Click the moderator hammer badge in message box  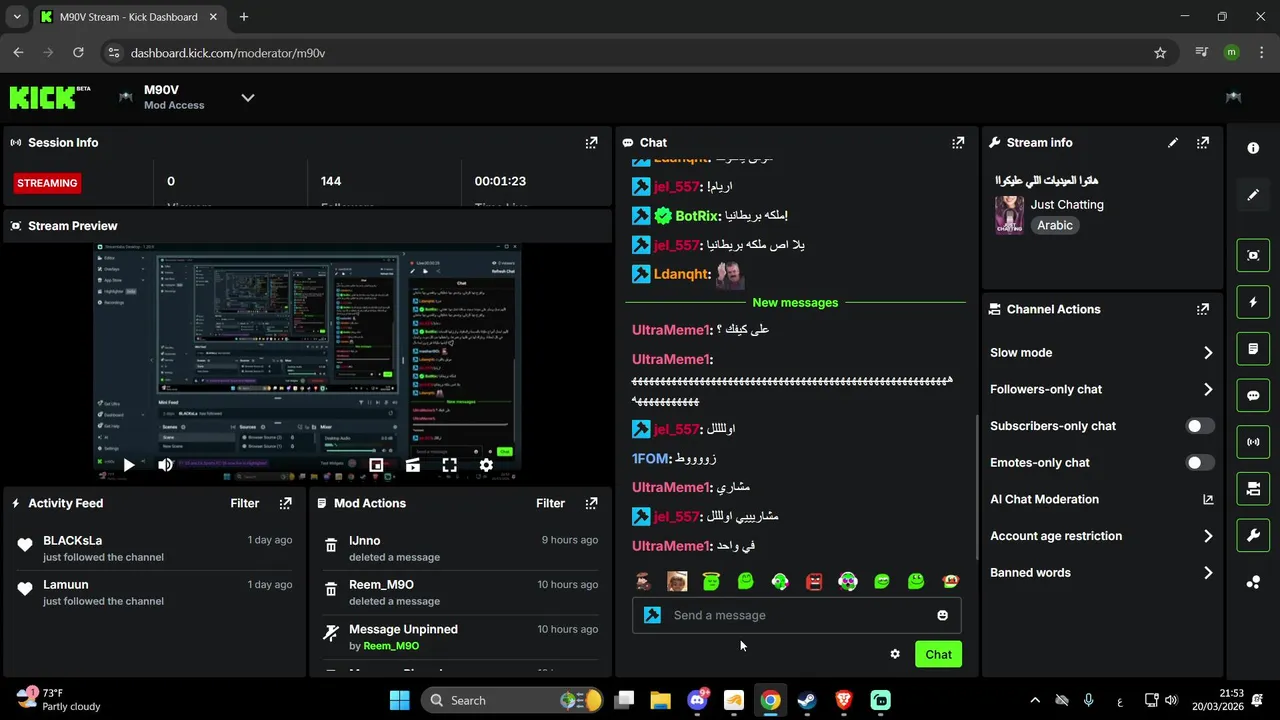[x=653, y=615]
